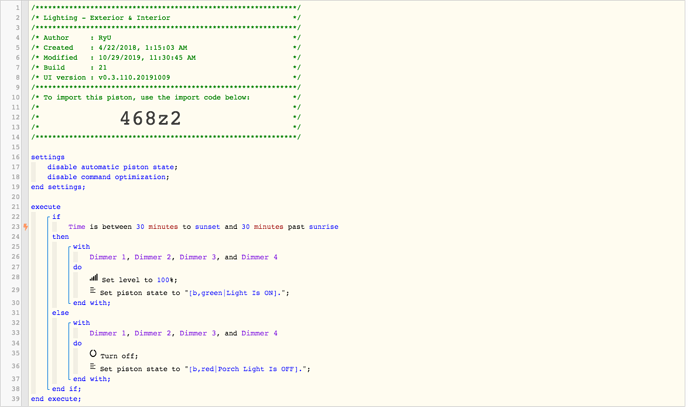Viewport: 690px width, 408px height.
Task: Click line number 39 in the gutter
Action: pos(15,399)
